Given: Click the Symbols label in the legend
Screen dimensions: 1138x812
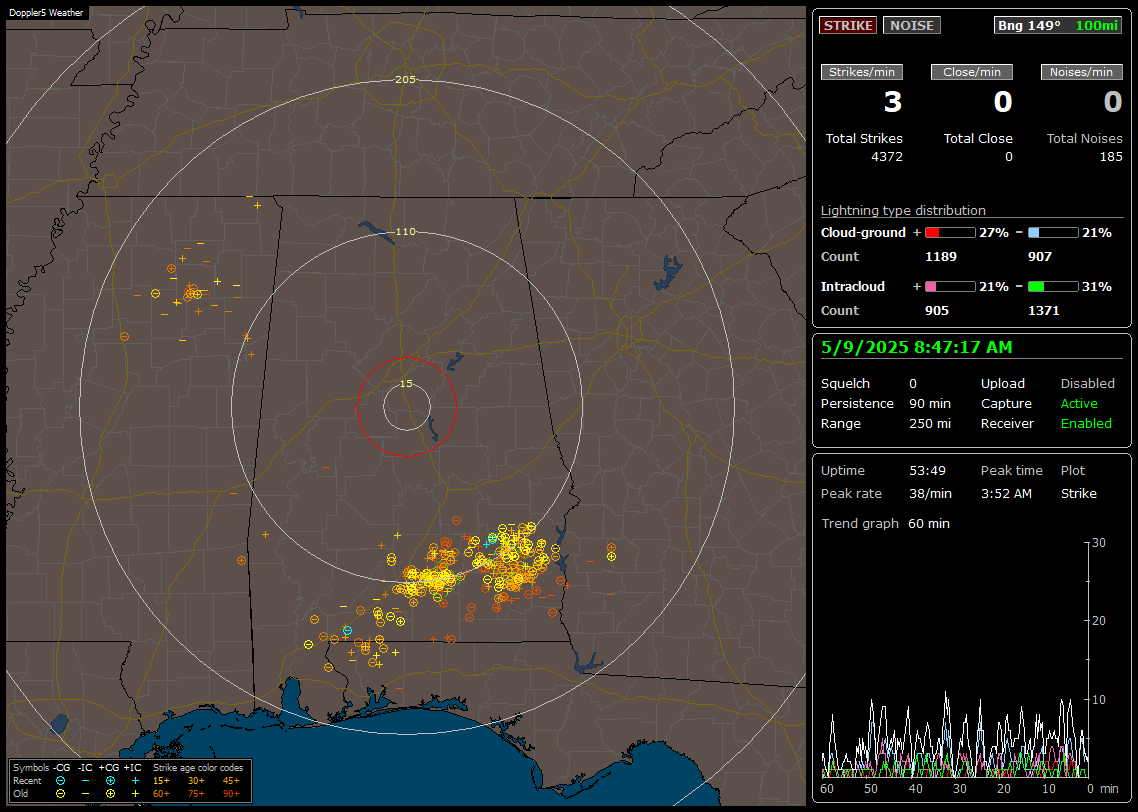Looking at the screenshot, I should (30, 768).
